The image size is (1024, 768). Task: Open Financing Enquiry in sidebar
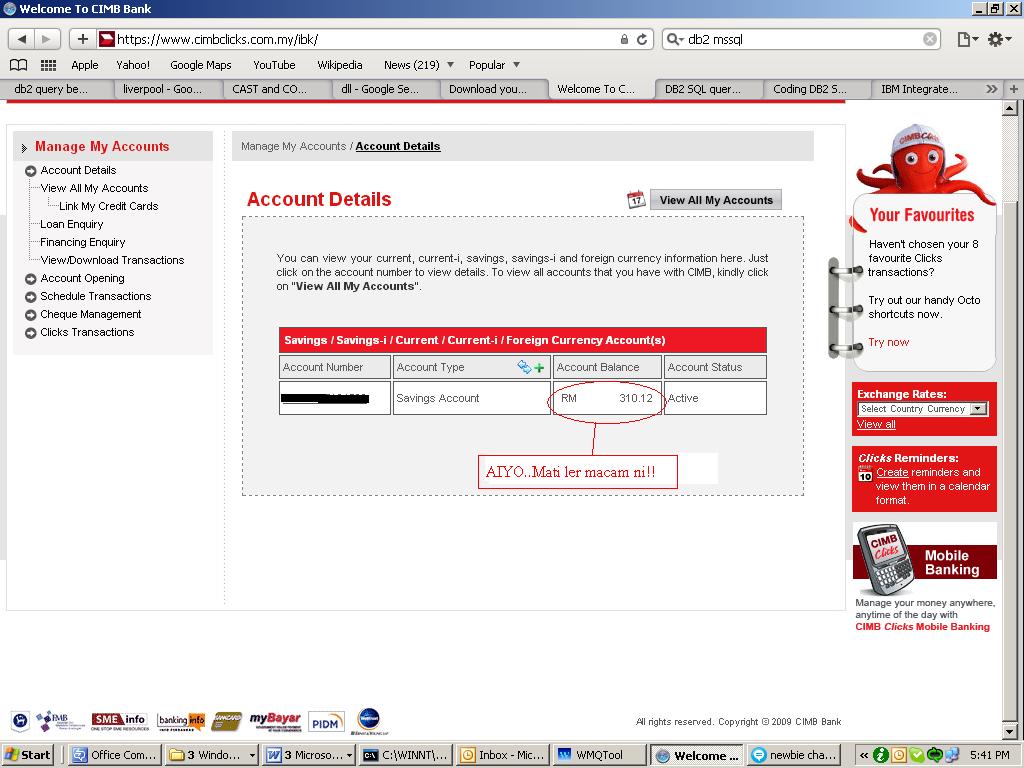83,242
